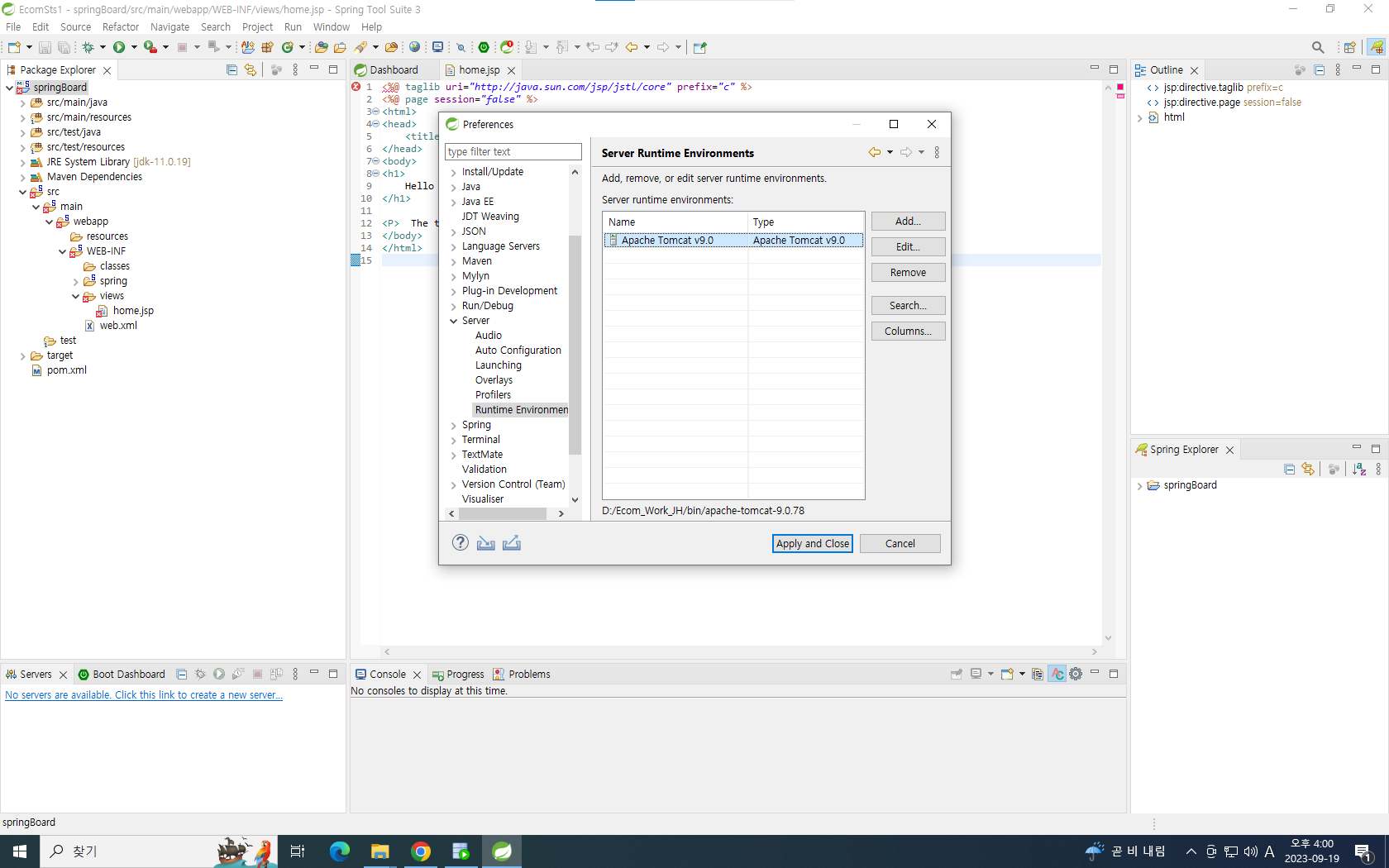Image resolution: width=1389 pixels, height=868 pixels.
Task: Click the Debug bug toolbar icon
Action: (x=88, y=47)
